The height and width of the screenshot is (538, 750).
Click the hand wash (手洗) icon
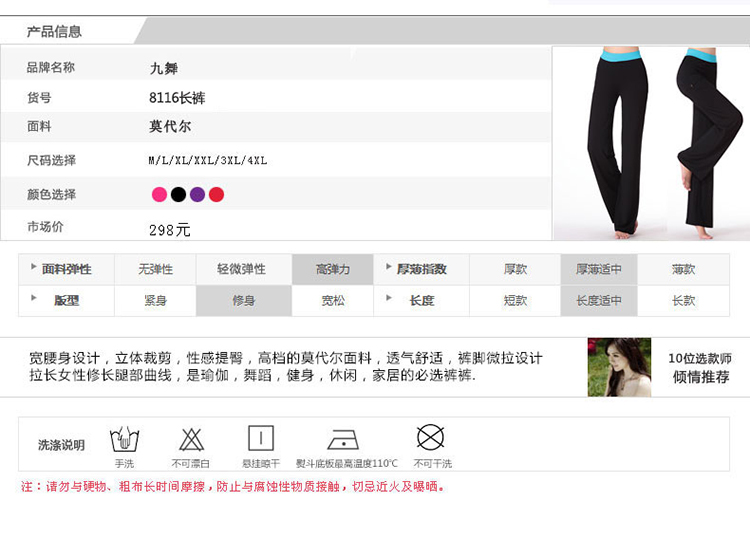(124, 439)
